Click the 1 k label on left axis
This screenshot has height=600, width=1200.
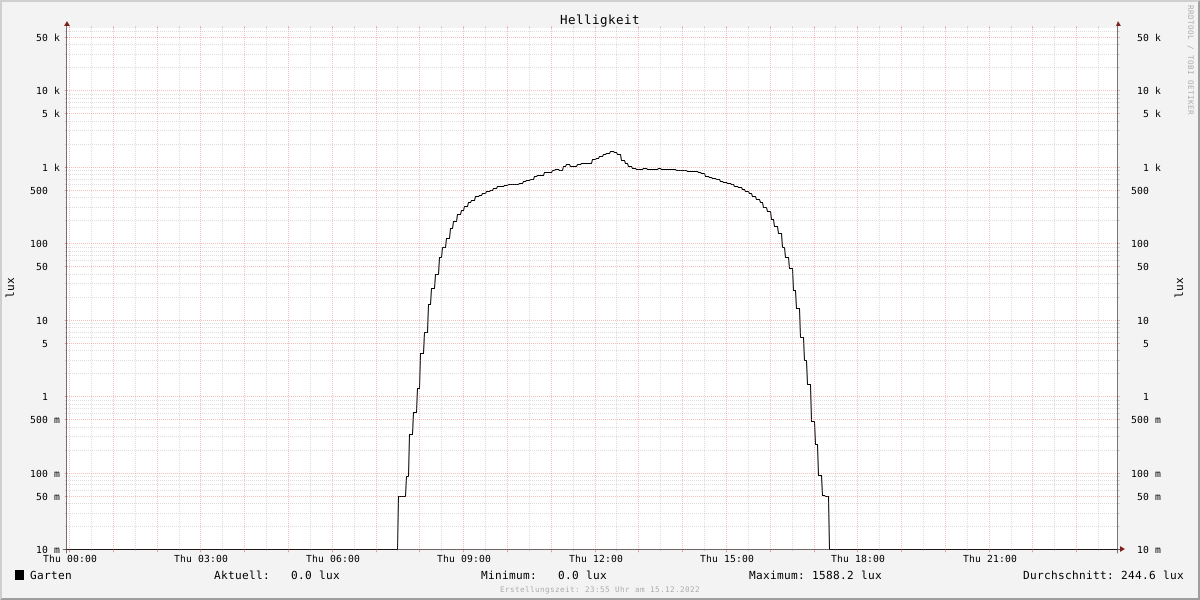point(51,168)
